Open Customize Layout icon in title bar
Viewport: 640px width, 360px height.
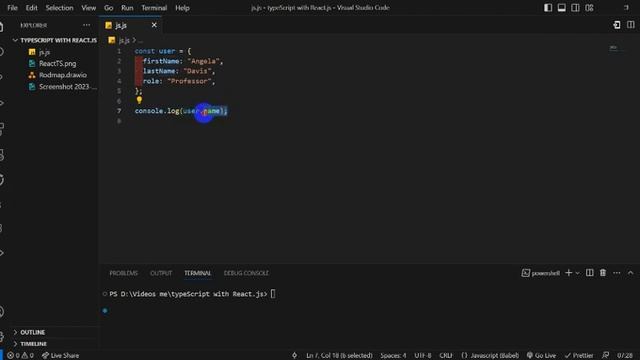[589, 8]
